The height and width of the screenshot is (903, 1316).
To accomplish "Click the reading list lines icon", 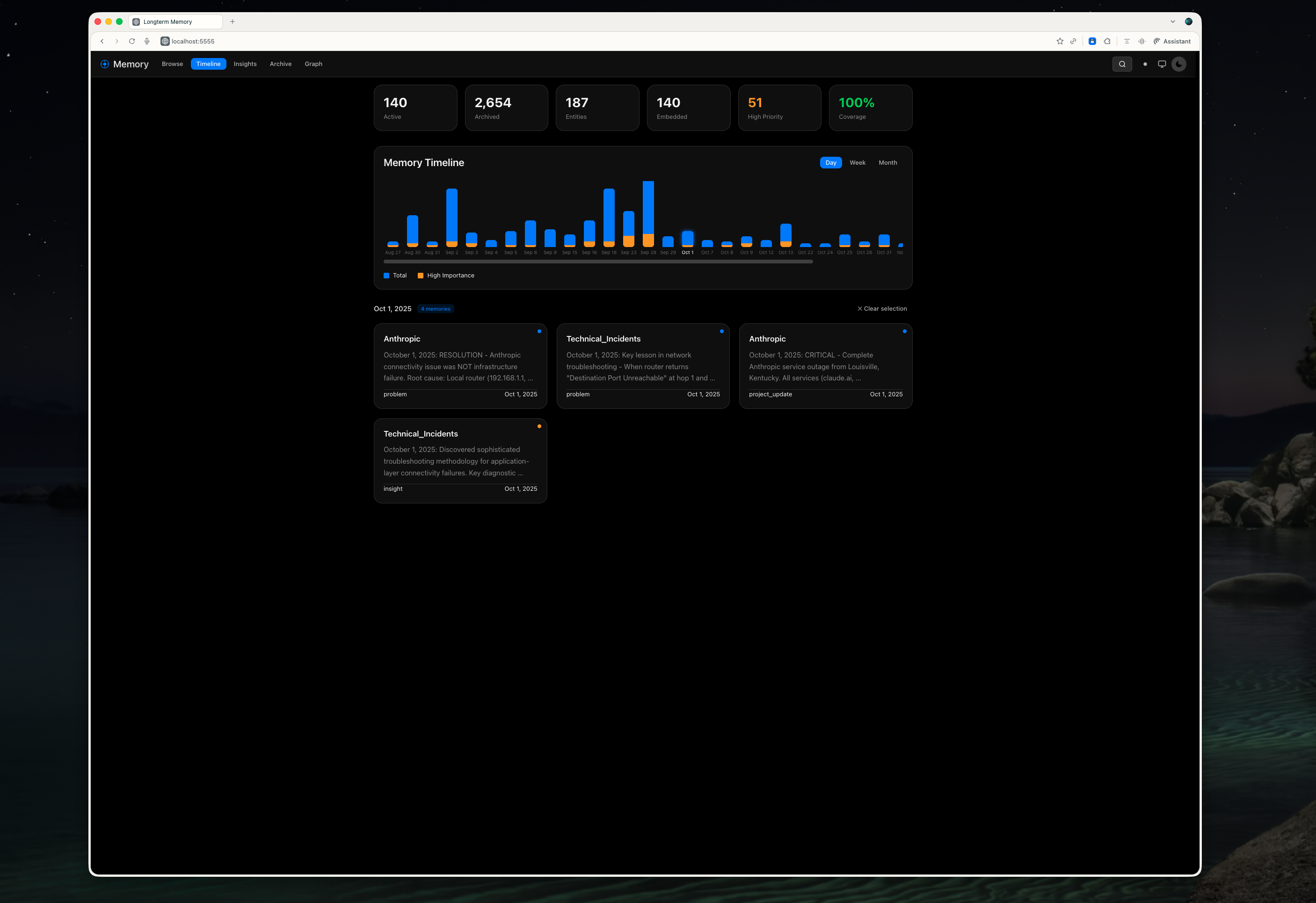I will pos(1127,41).
